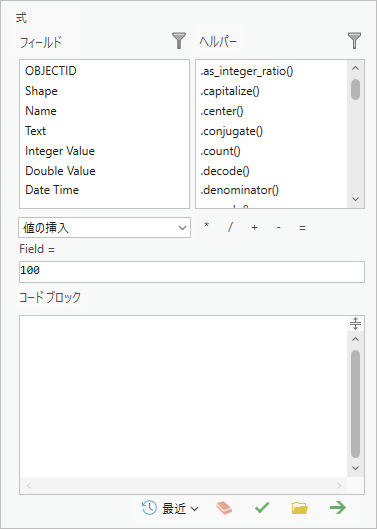Click the helpers list scroll down arrow

pos(355,199)
